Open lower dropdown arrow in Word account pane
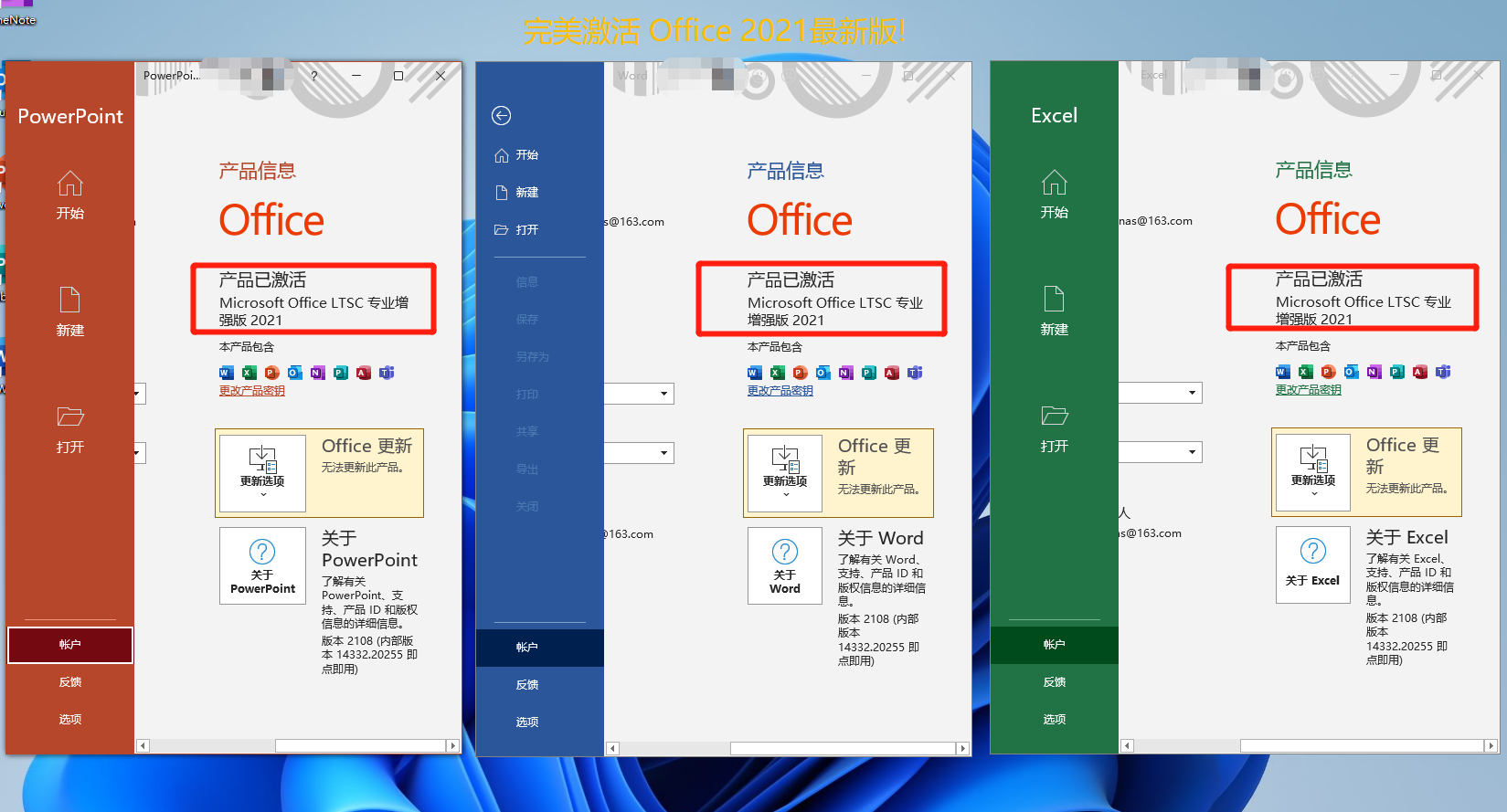The image size is (1507, 812). [664, 453]
